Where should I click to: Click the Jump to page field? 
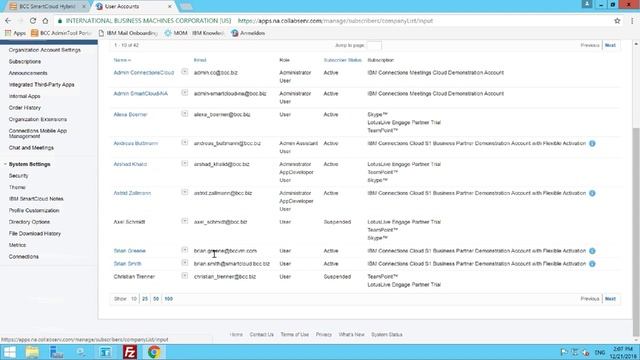click(374, 45)
